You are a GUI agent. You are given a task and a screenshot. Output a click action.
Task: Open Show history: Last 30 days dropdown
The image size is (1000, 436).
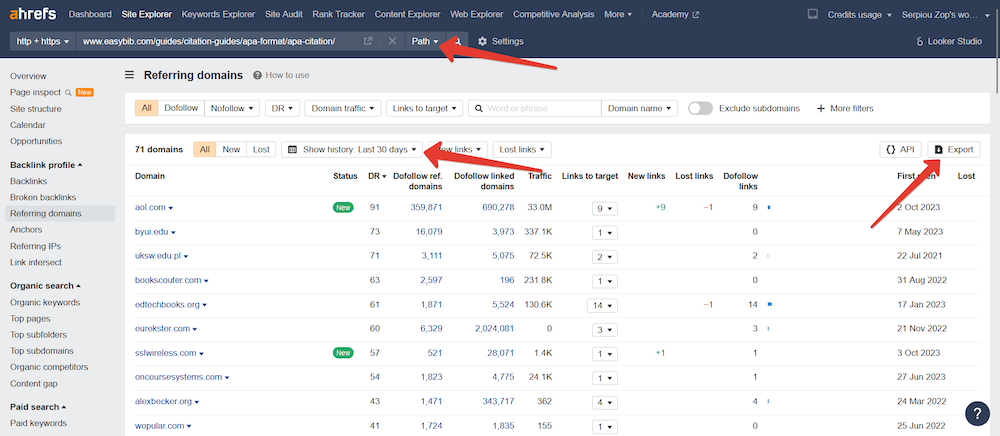[x=352, y=149]
